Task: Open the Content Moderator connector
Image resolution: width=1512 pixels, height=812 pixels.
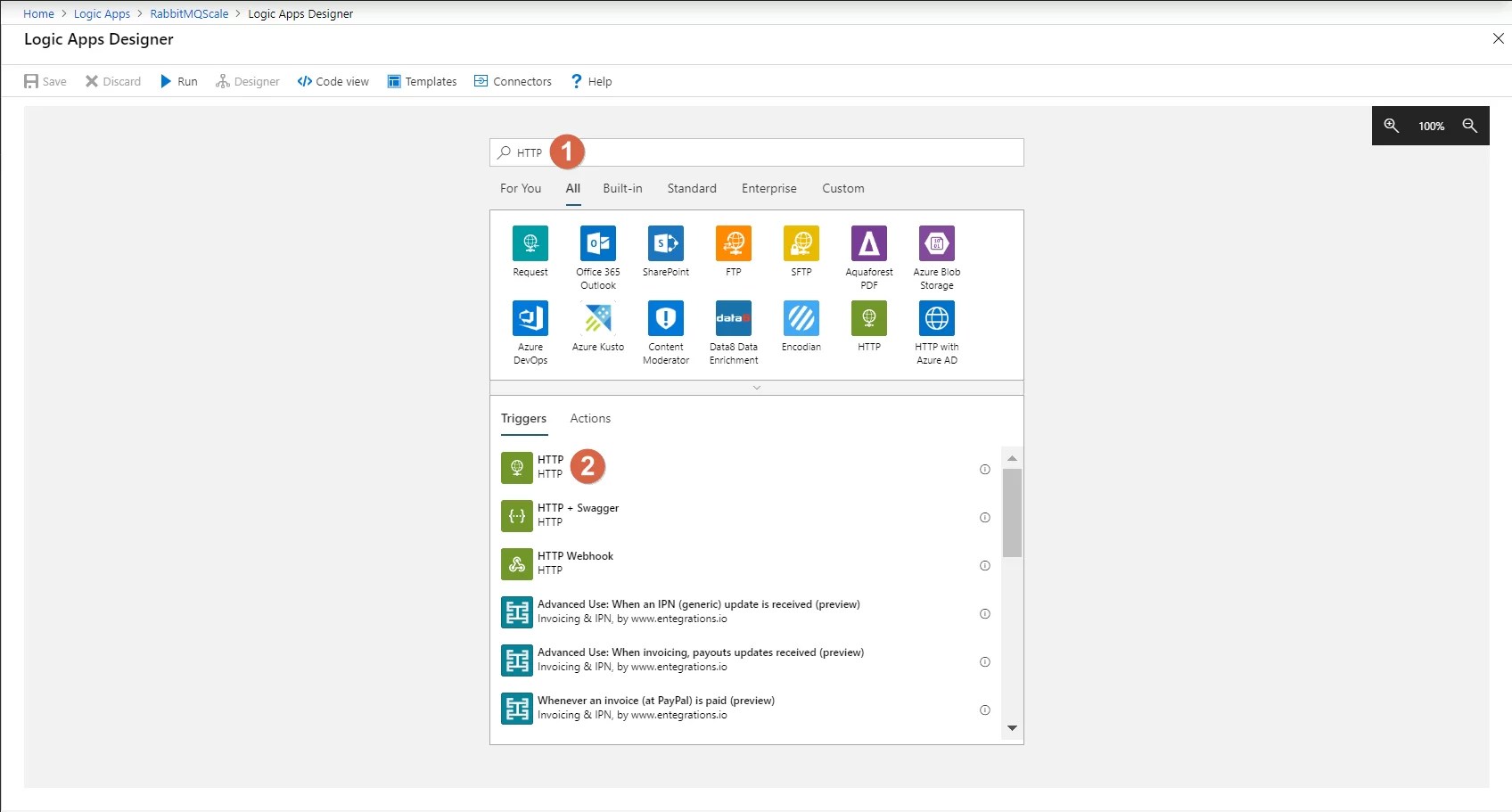Action: coord(666,318)
